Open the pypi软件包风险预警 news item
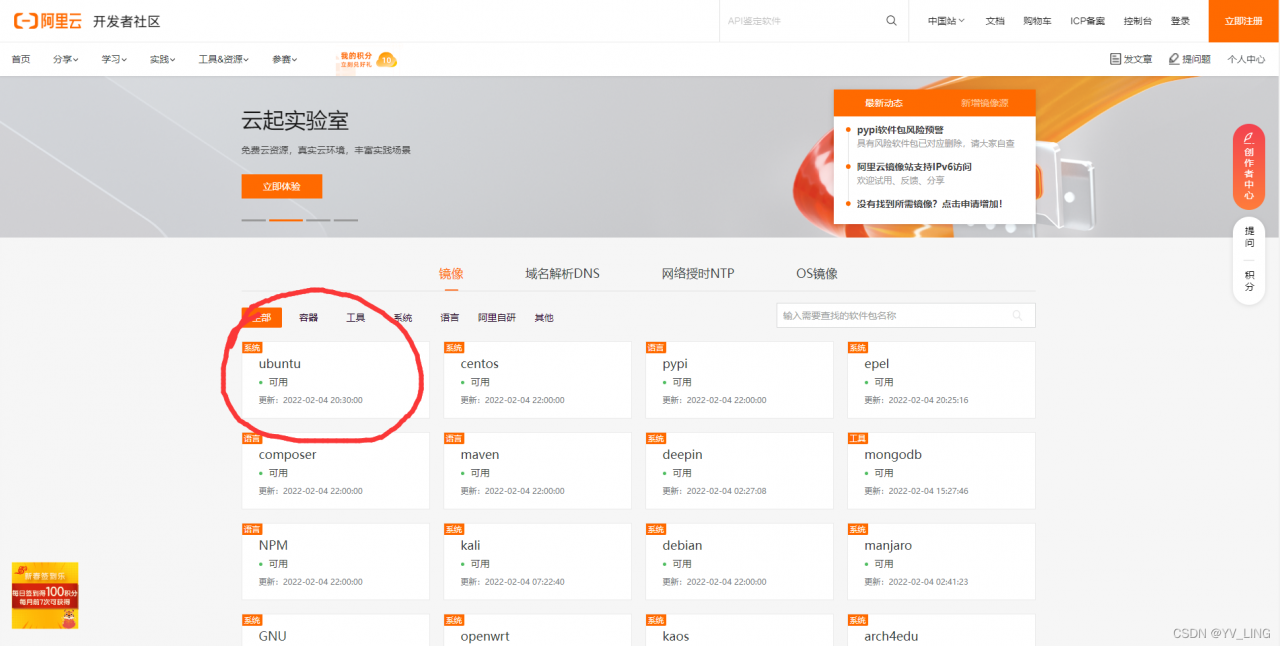The image size is (1280, 646). (900, 130)
